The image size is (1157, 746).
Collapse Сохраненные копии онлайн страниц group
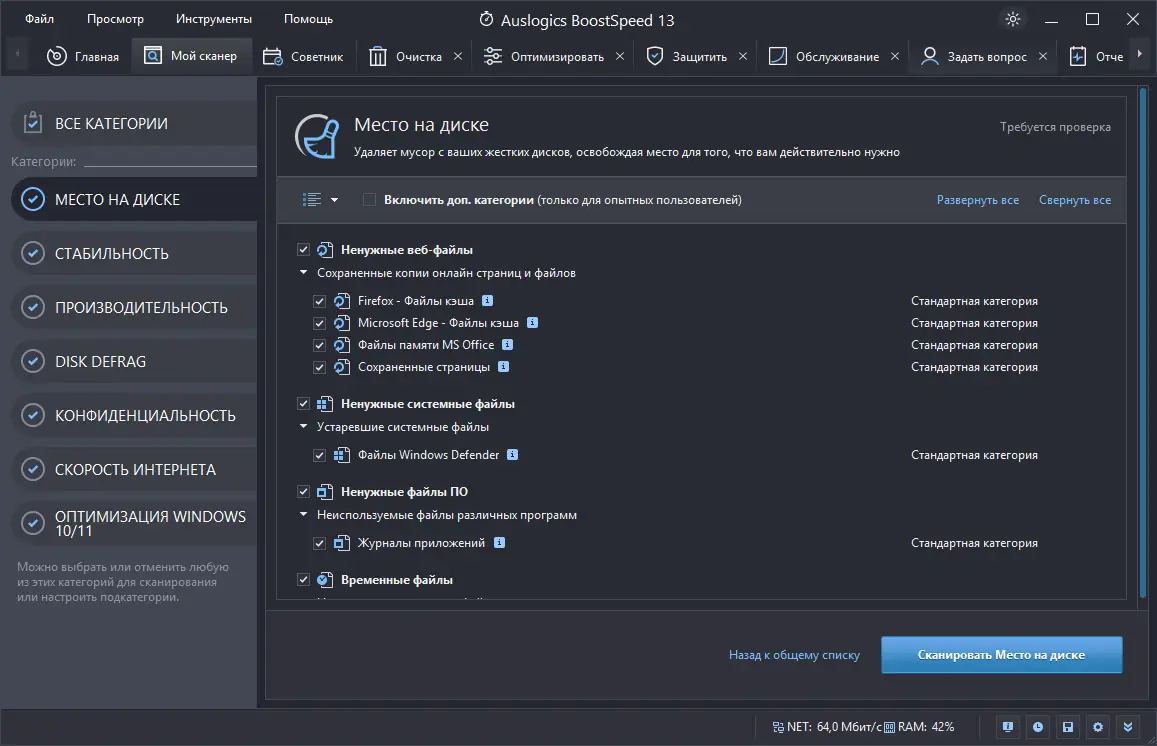tap(303, 272)
